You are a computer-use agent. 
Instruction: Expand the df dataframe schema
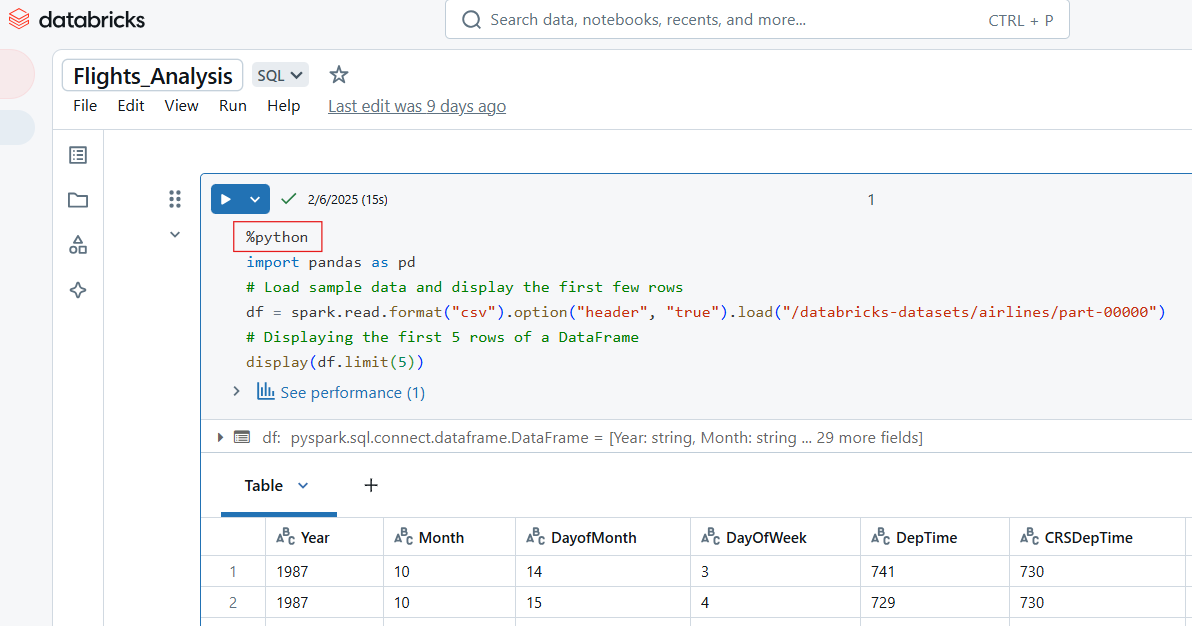point(220,437)
